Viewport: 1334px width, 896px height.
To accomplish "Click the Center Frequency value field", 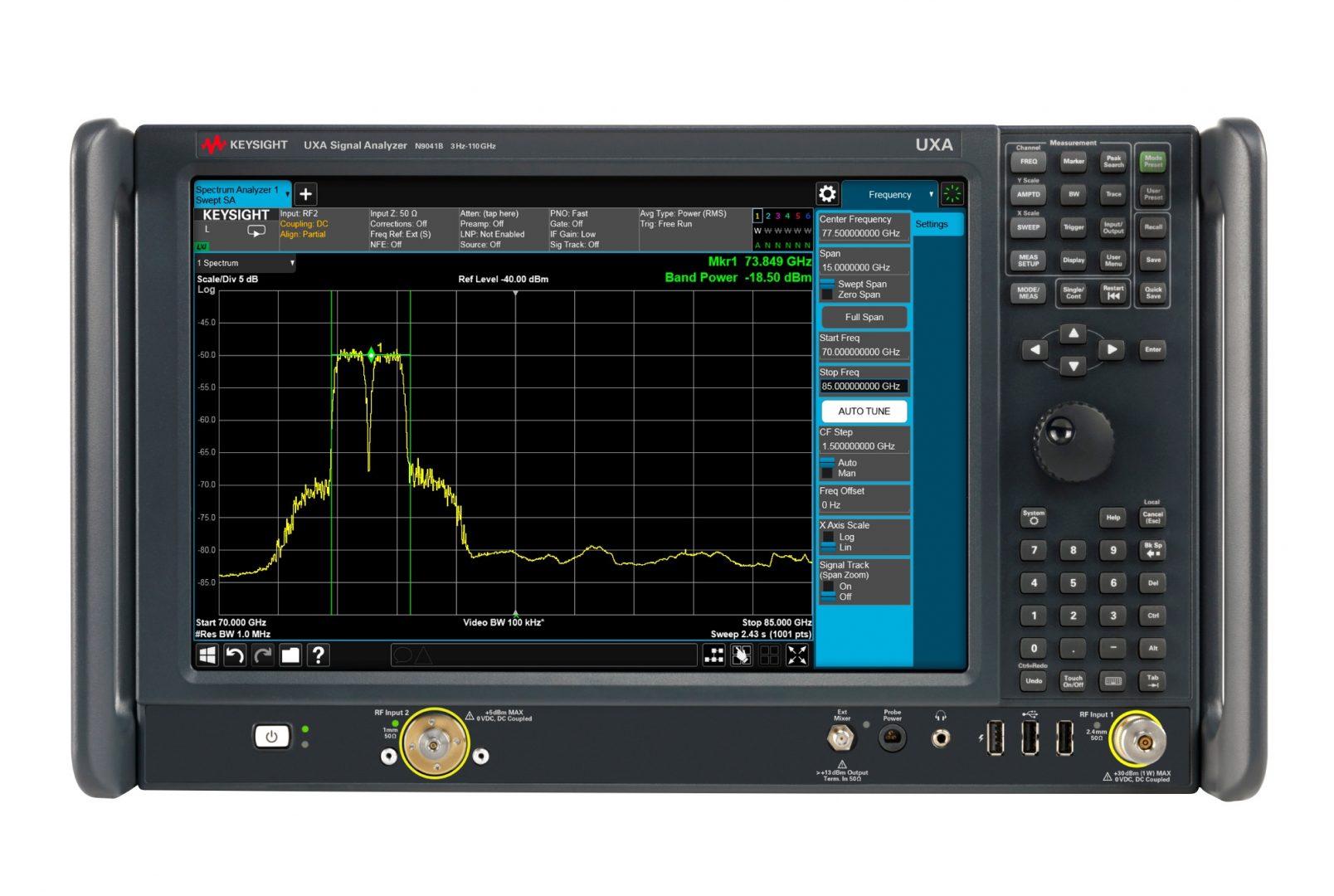I will 863,234.
